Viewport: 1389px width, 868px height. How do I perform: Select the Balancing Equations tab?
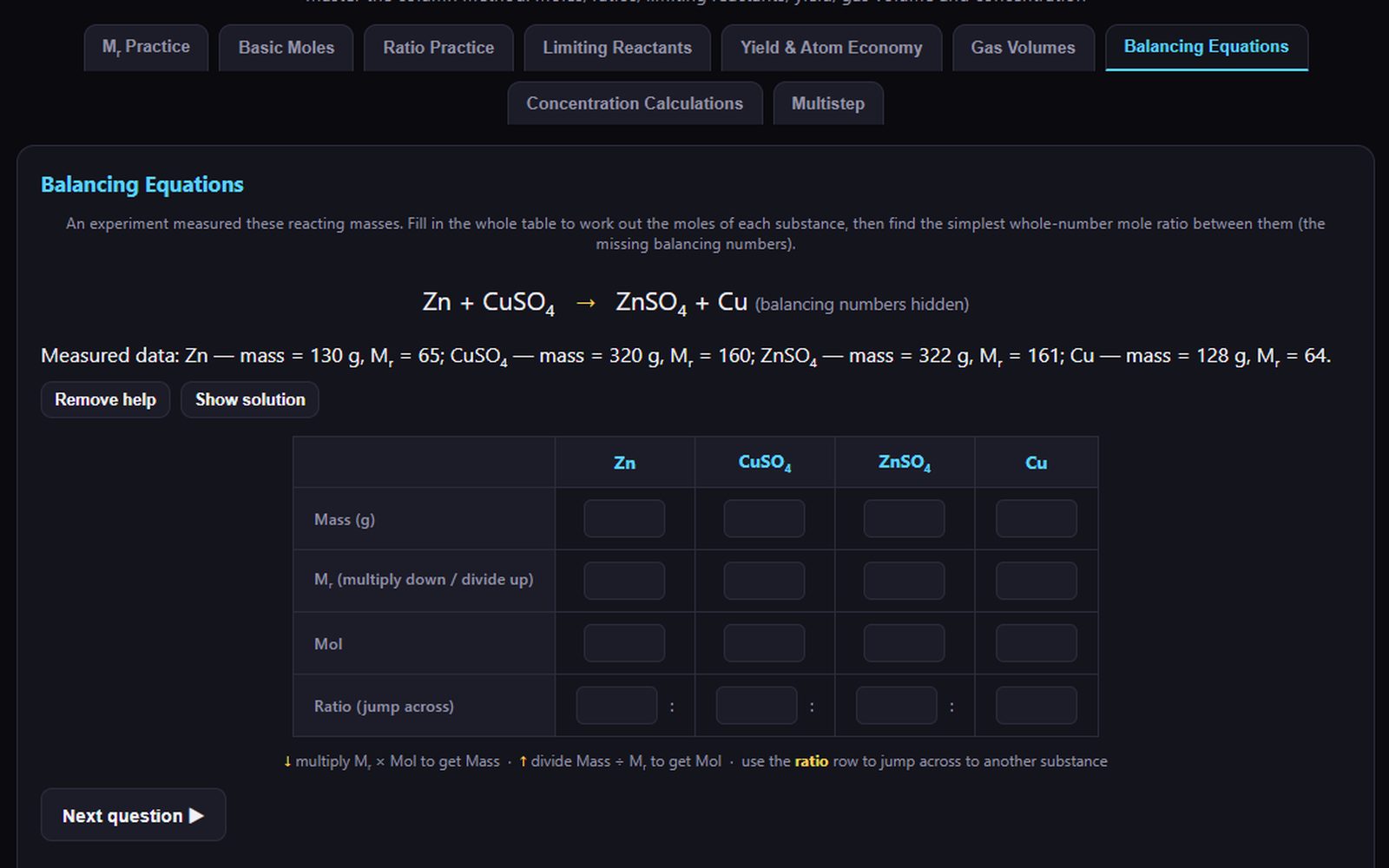[x=1207, y=48]
